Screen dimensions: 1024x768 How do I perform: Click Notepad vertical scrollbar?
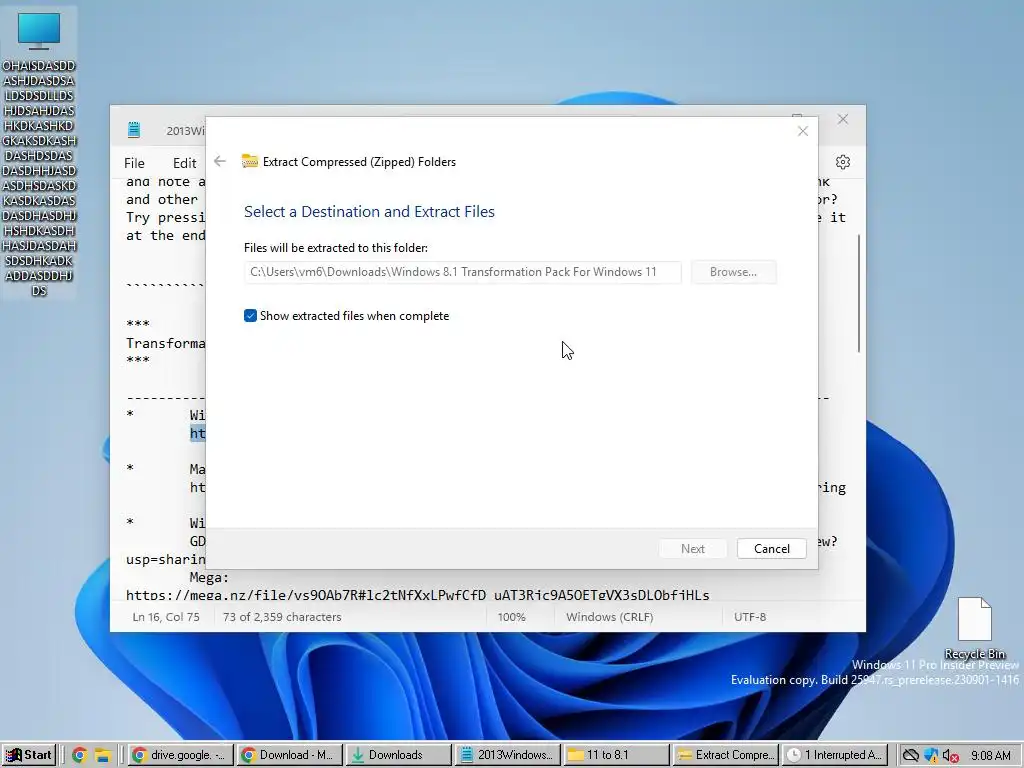click(859, 294)
